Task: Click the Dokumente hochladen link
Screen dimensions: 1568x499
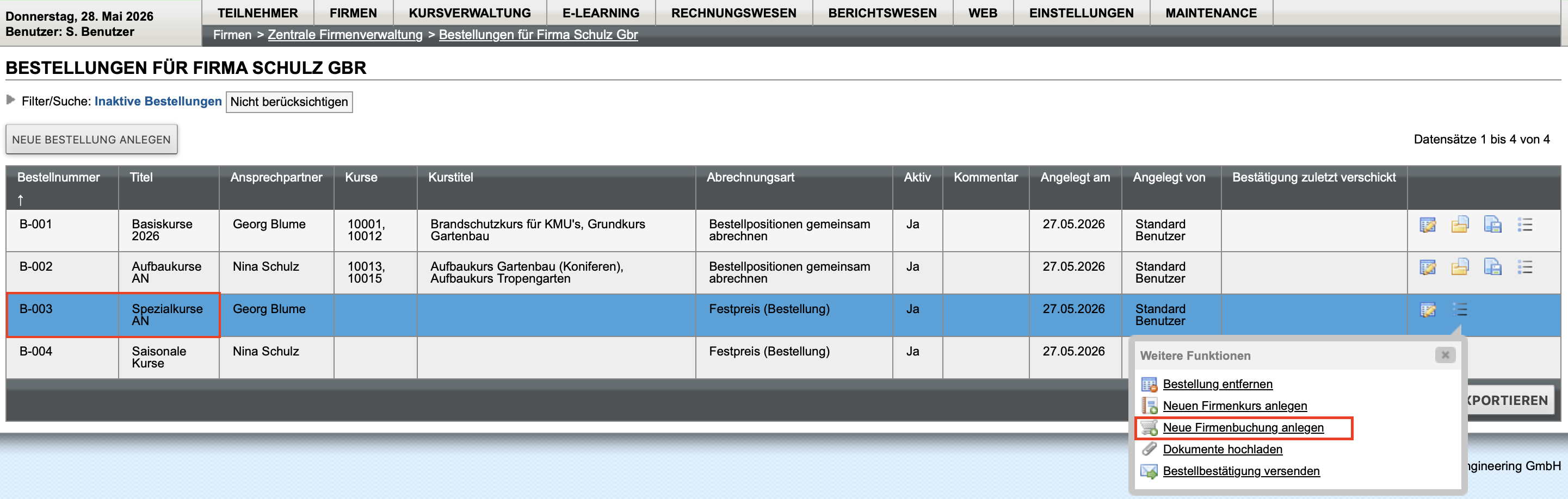Action: [1223, 449]
